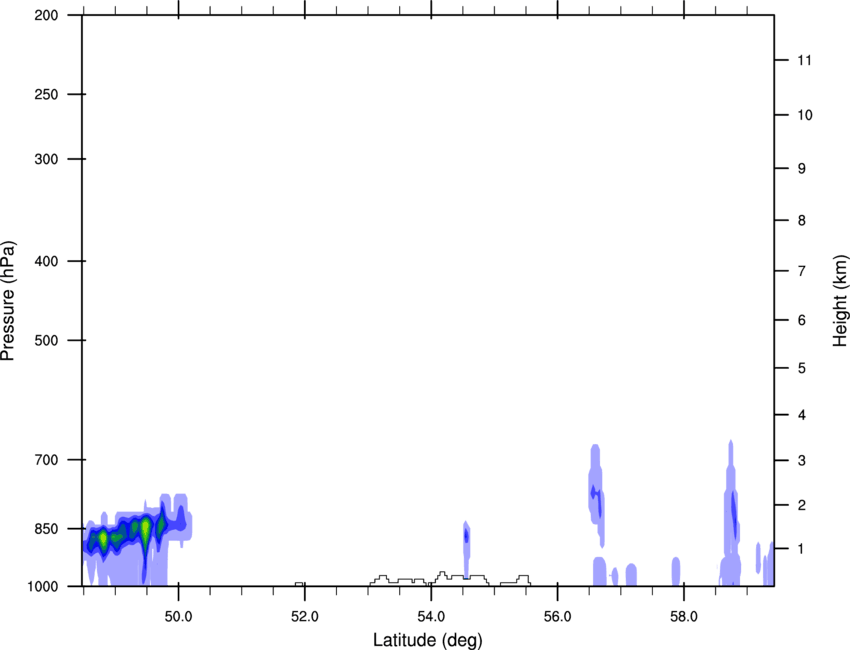This screenshot has width=850, height=650.
Task: Click the tall blue plume near 56.6 latitude
Action: (596, 494)
